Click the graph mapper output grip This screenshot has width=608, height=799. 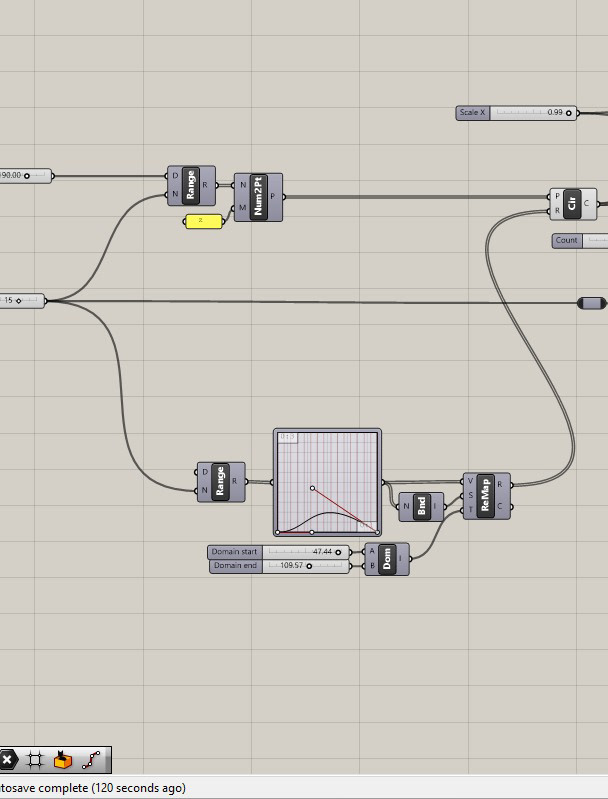coord(383,482)
